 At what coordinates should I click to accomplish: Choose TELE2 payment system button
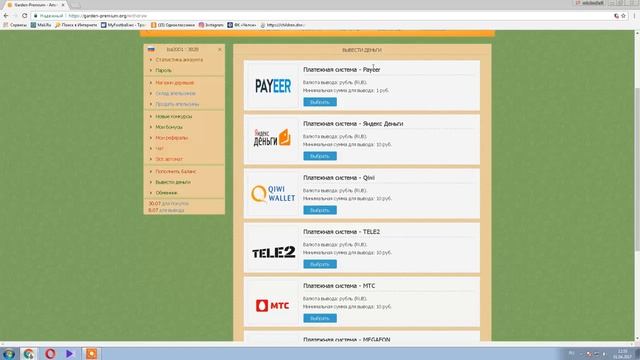click(320, 264)
